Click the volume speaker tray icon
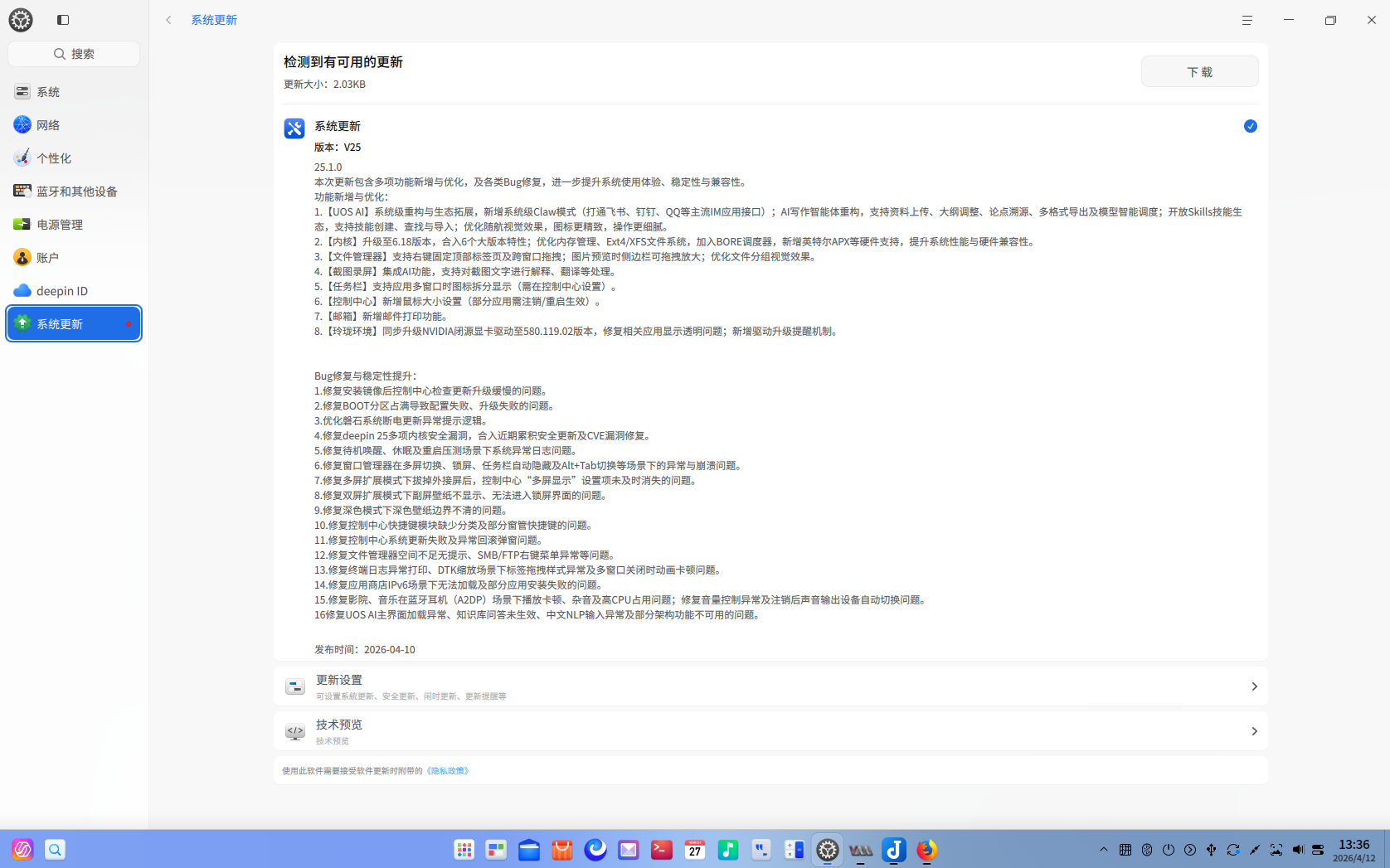Screen dimensions: 1390x868 pyautogui.click(x=1298, y=850)
